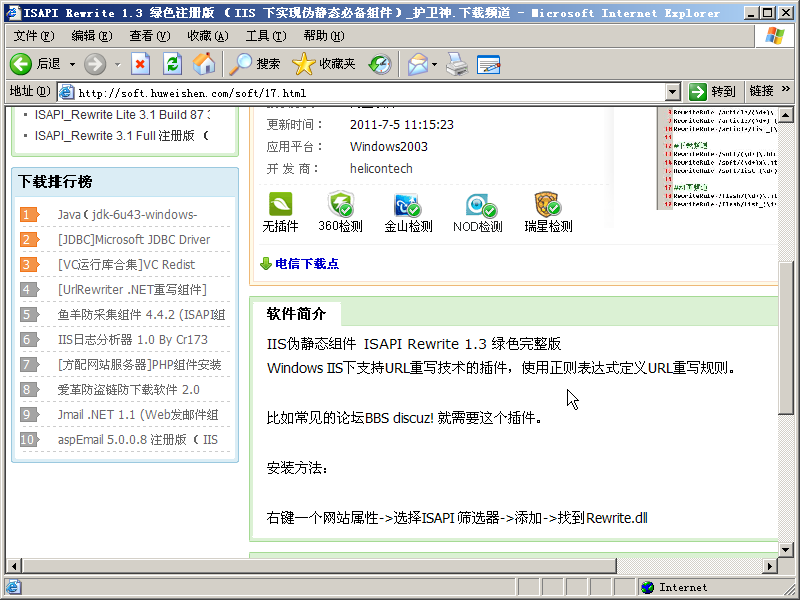This screenshot has height=600, width=800.
Task: Click the Windows flag logo
Action: [774, 36]
